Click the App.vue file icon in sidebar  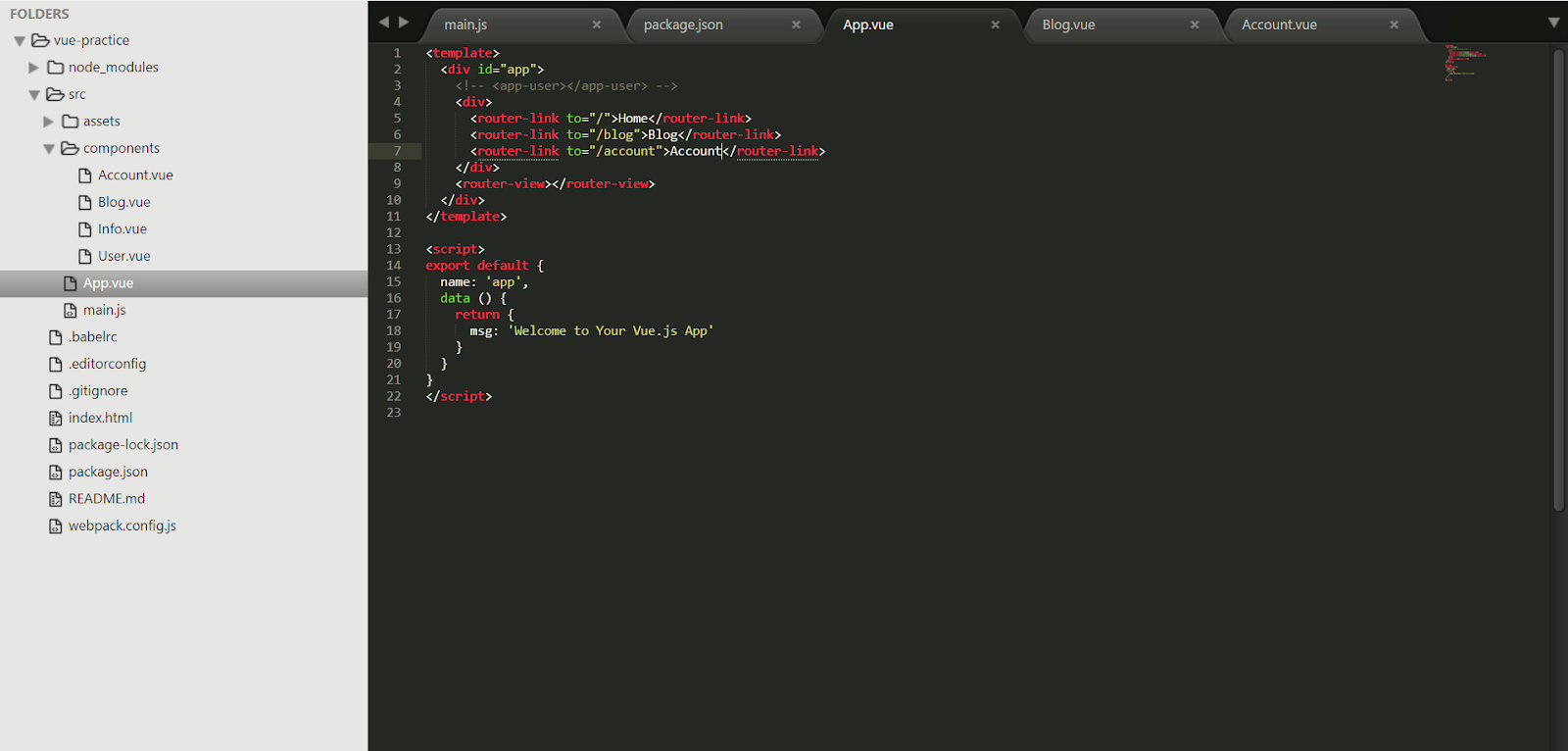pyautogui.click(x=71, y=283)
